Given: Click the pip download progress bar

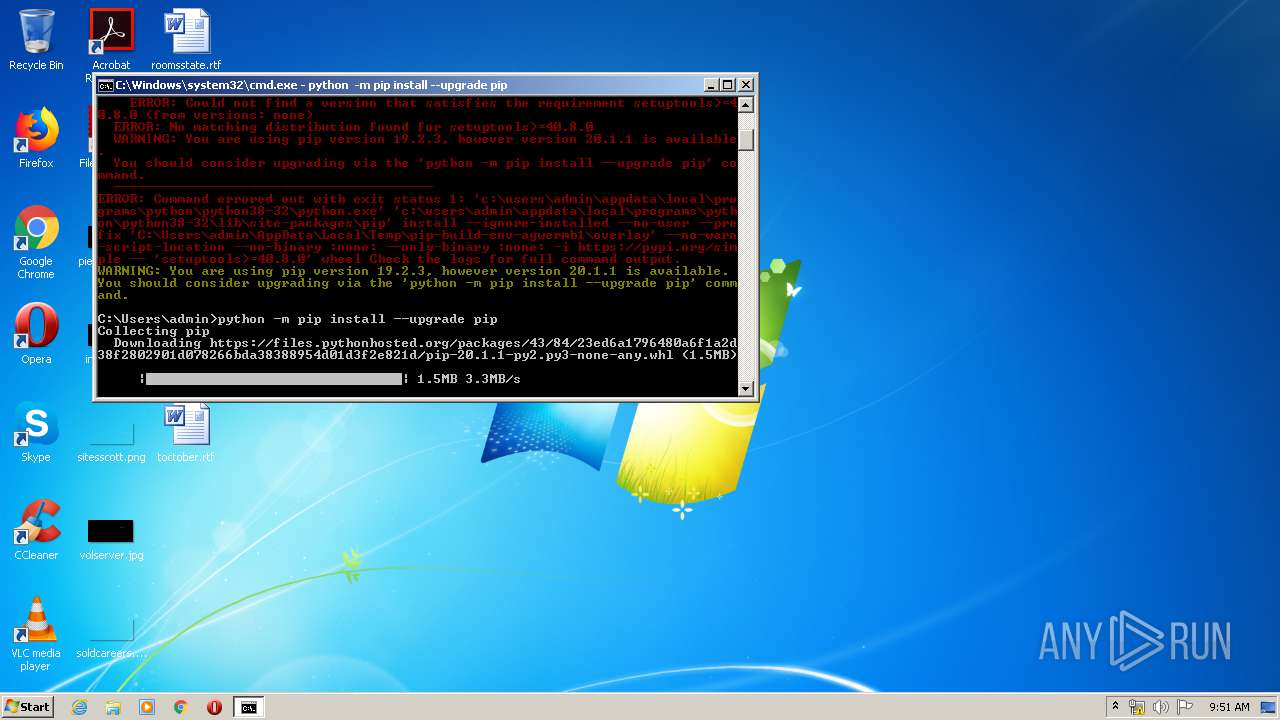Looking at the screenshot, I should (274, 379).
